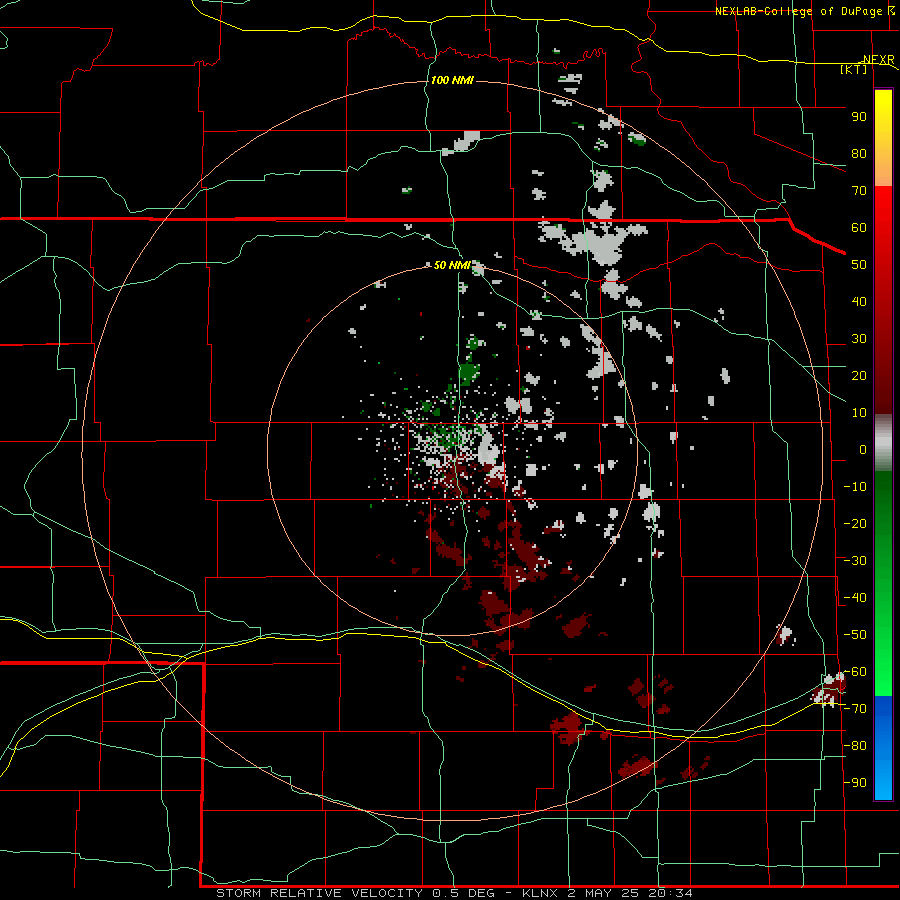Image resolution: width=900 pixels, height=900 pixels.
Task: Click the -70 knot scale label
Action: pyautogui.click(x=855, y=709)
